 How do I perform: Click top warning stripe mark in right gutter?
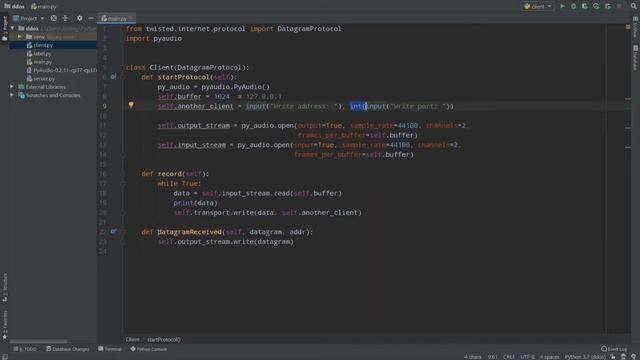point(628,99)
